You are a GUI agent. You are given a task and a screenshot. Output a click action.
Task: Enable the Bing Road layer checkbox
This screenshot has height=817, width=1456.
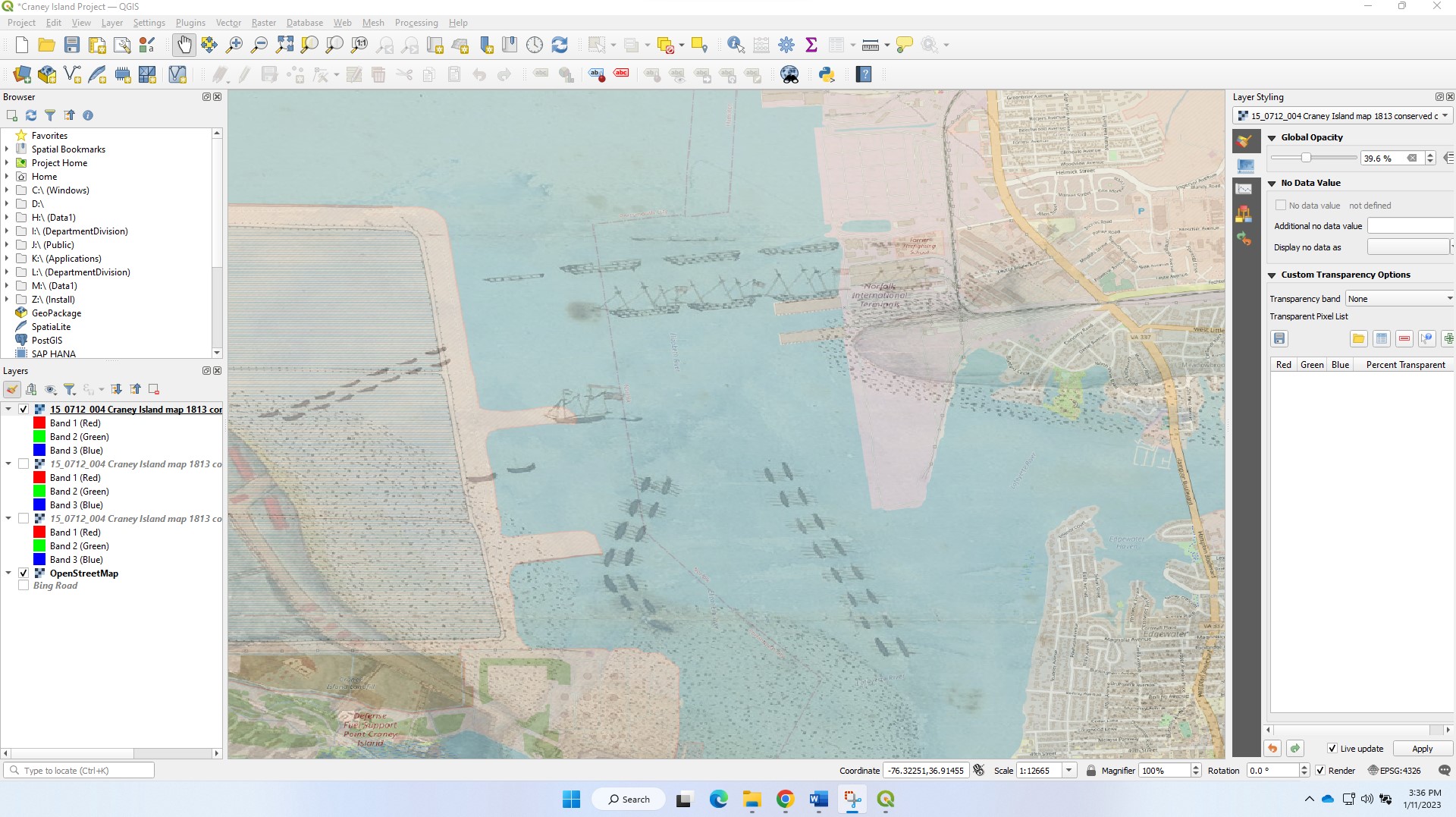24,586
